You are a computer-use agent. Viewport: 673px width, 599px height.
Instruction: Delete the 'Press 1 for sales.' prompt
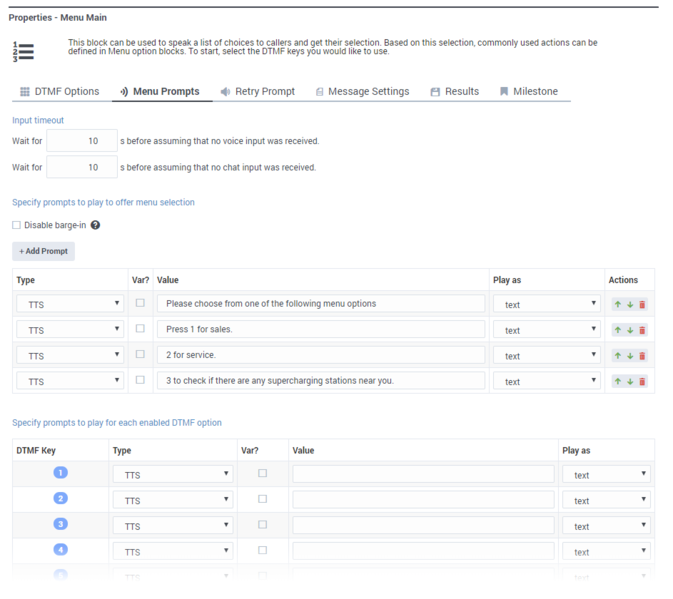[642, 330]
